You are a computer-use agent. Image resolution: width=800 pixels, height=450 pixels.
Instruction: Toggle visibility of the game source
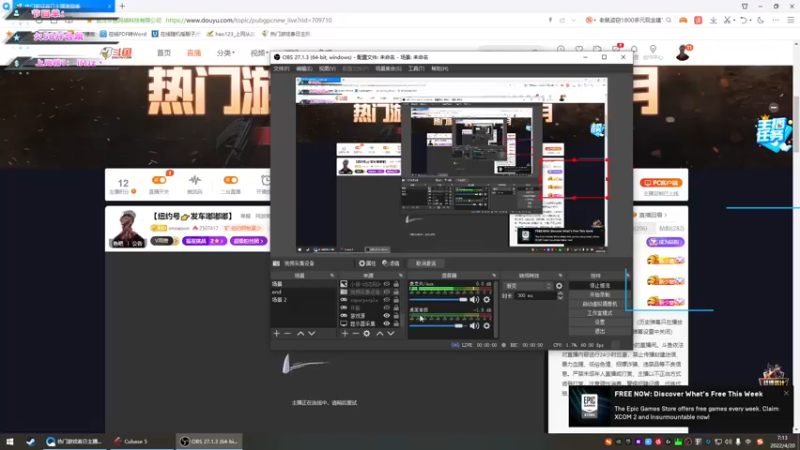[x=387, y=316]
